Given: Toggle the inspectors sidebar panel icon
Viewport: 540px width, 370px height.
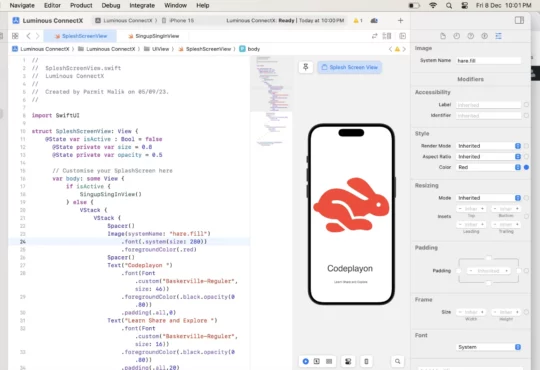Looking at the screenshot, I should 519,20.
